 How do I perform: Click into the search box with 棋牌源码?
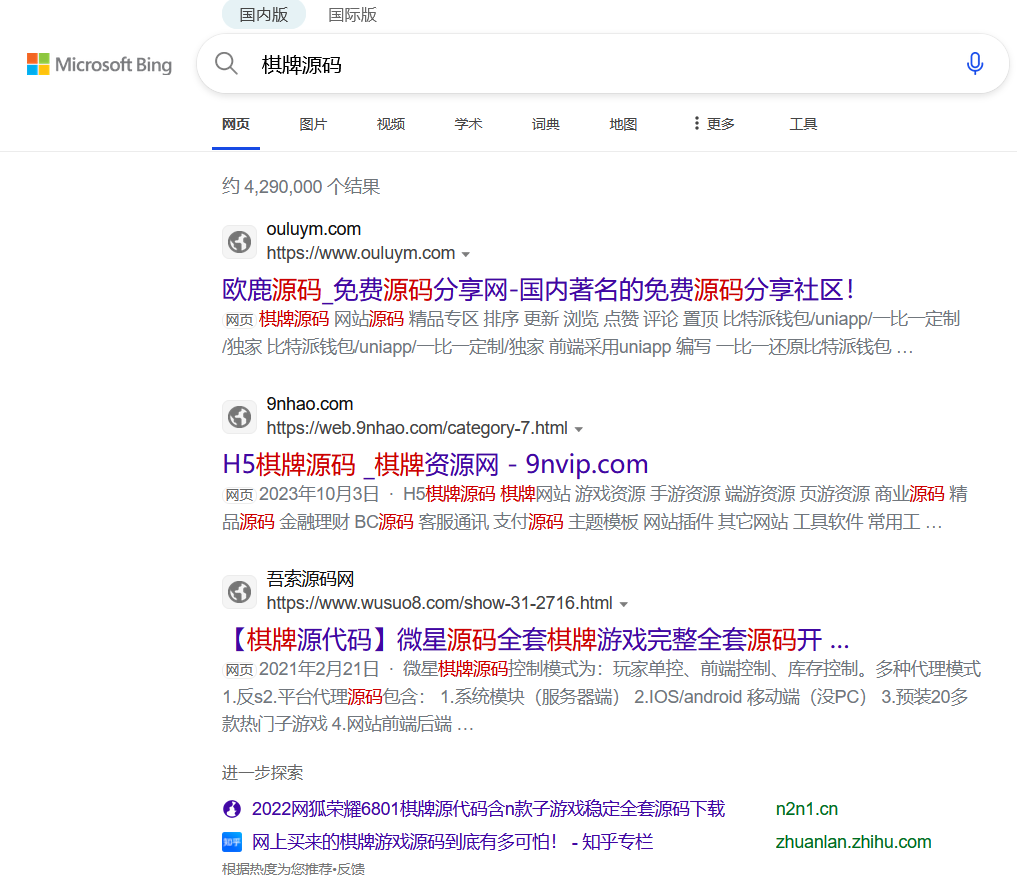600,65
